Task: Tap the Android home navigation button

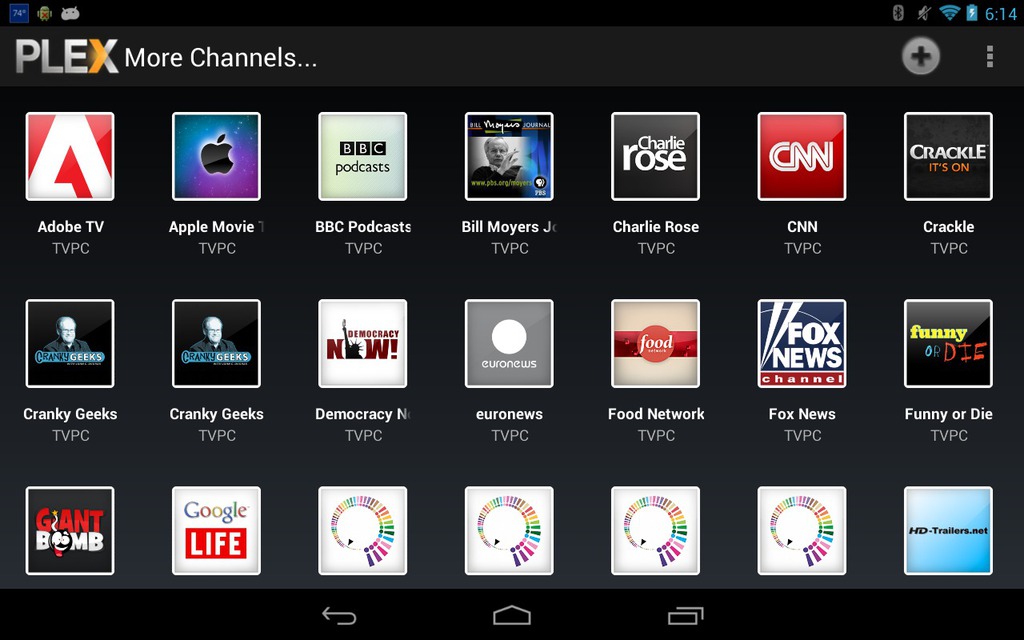Action: coord(512,615)
